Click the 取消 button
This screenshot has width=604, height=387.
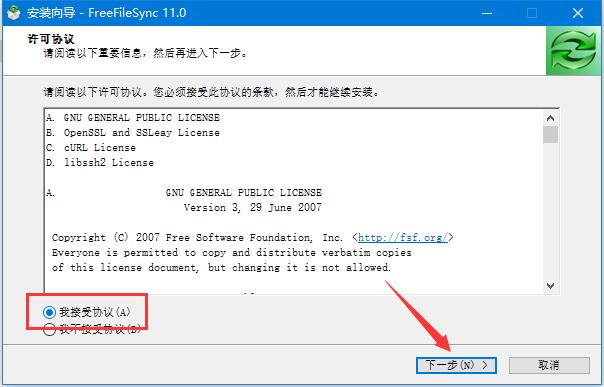549,365
